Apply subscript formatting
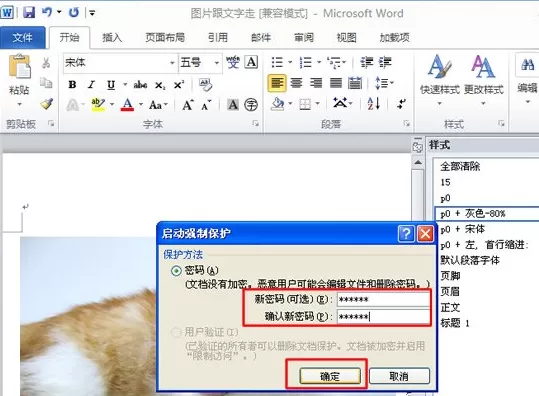539x396 pixels. coord(160,85)
